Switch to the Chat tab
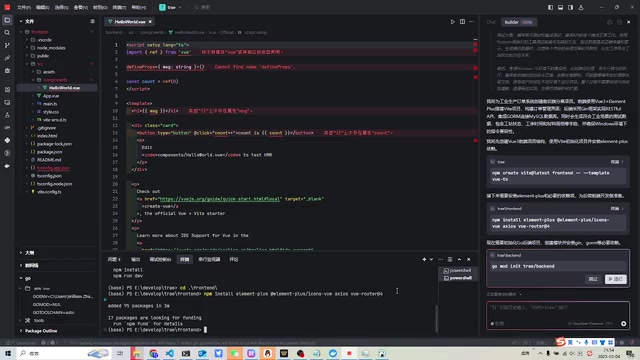The image size is (640, 360). click(491, 22)
